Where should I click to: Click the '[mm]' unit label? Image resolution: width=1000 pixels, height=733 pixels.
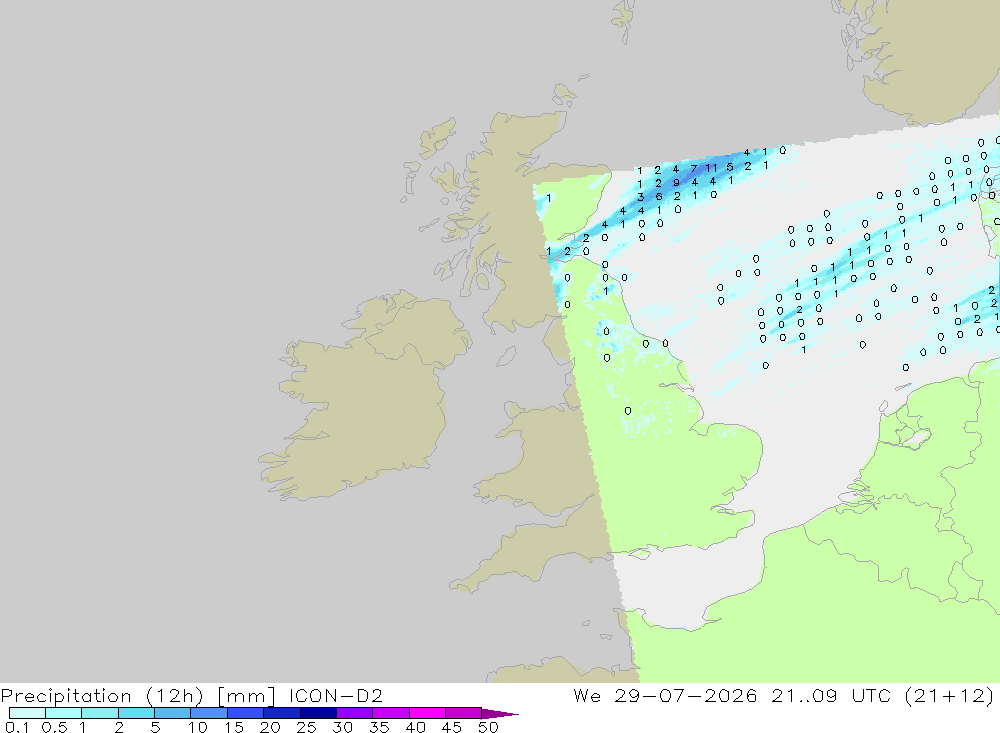click(246, 696)
